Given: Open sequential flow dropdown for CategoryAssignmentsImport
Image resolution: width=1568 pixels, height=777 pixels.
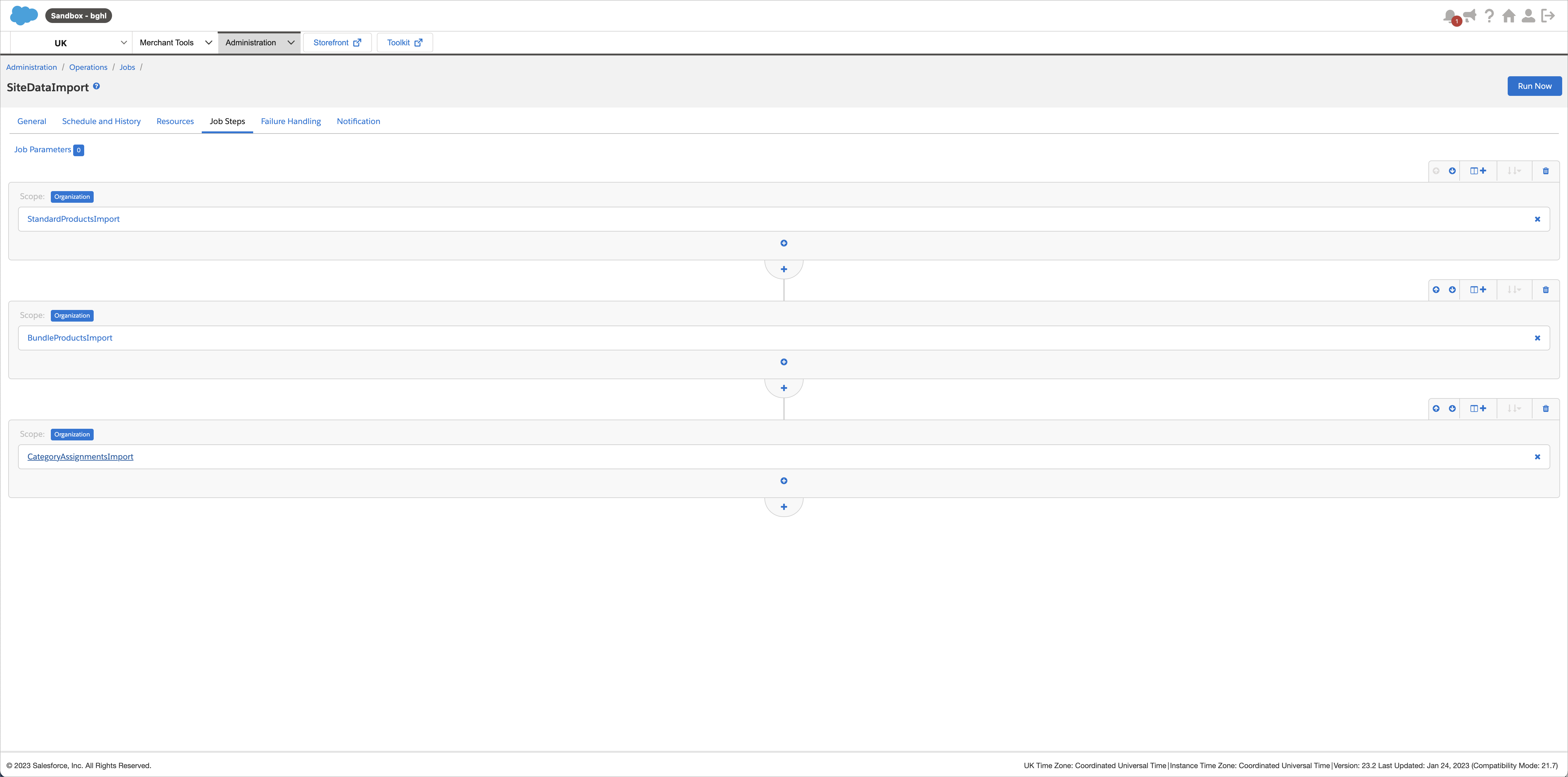Looking at the screenshot, I should click(x=1514, y=409).
